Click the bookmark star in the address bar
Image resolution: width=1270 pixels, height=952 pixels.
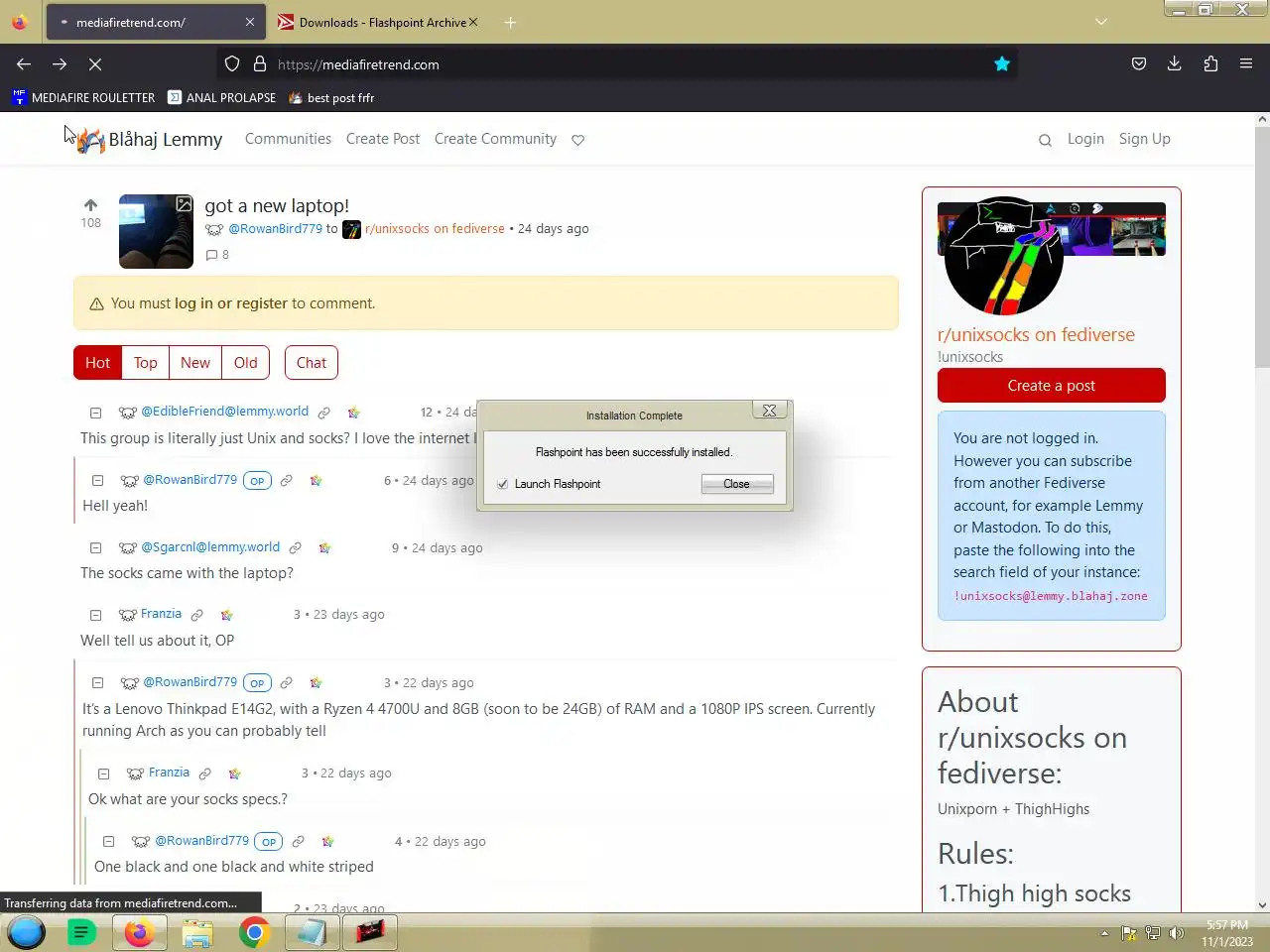[x=1002, y=64]
